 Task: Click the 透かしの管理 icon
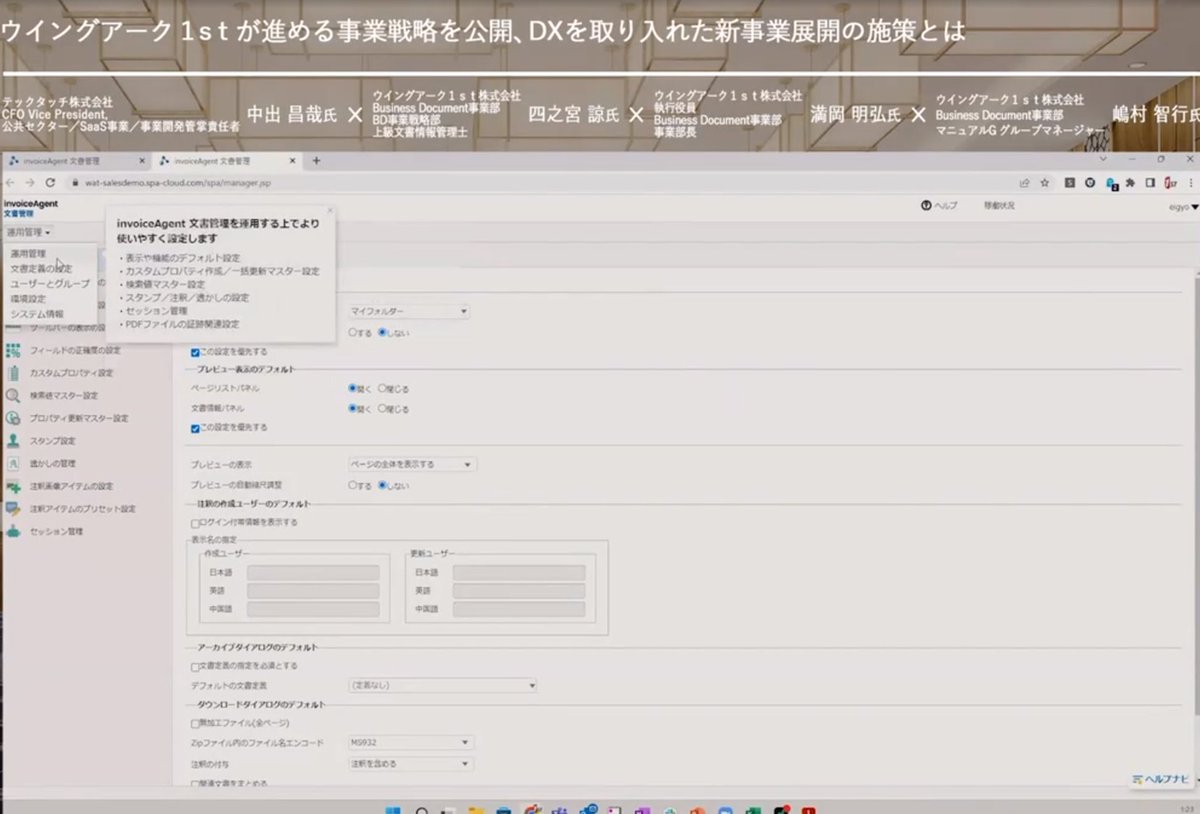click(13, 463)
